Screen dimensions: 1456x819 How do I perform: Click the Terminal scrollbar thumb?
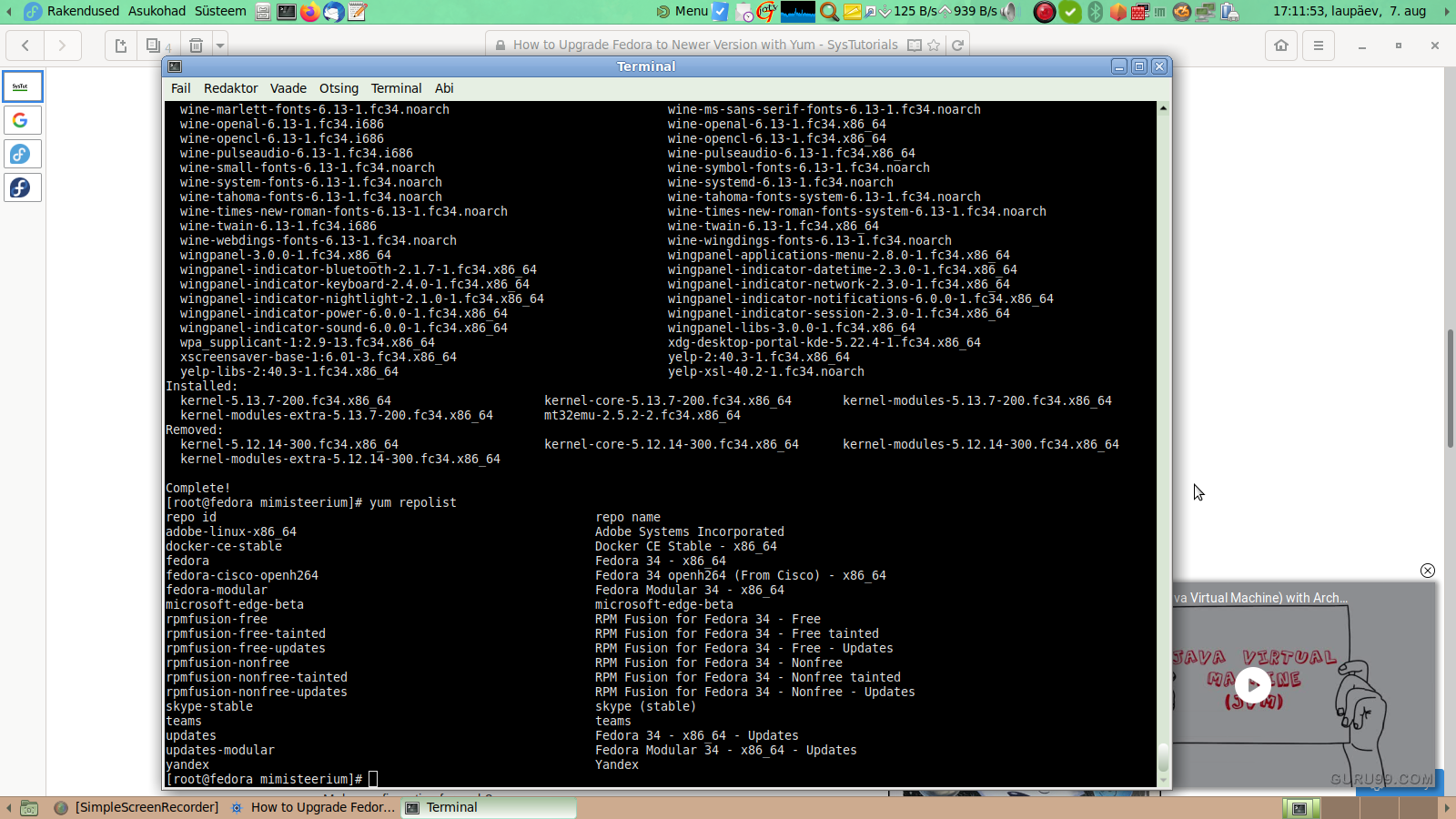[1163, 757]
